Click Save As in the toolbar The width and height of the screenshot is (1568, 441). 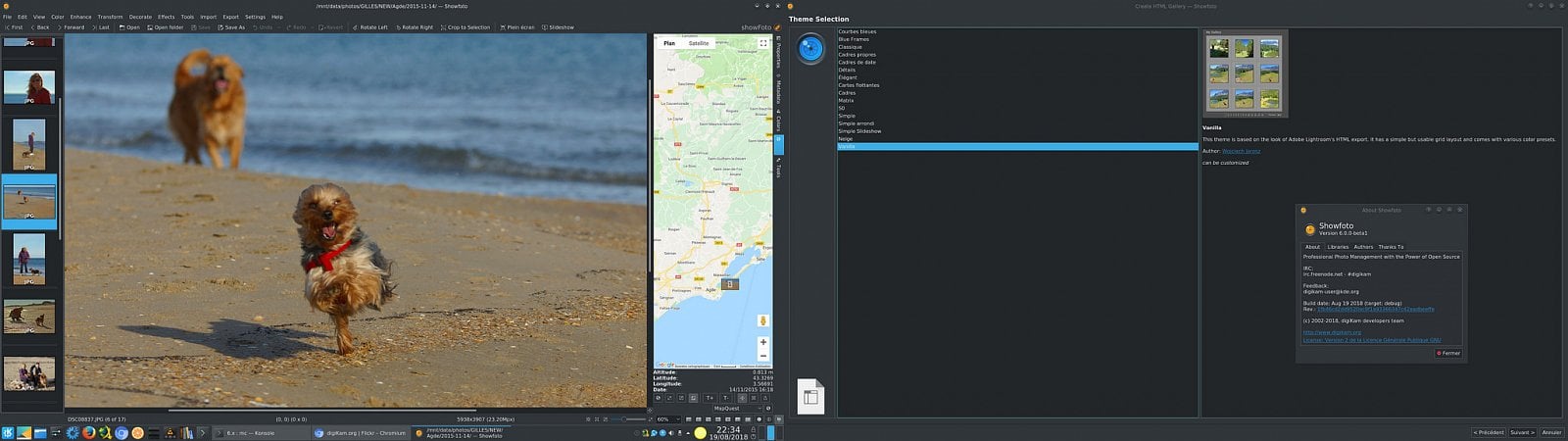[x=231, y=27]
